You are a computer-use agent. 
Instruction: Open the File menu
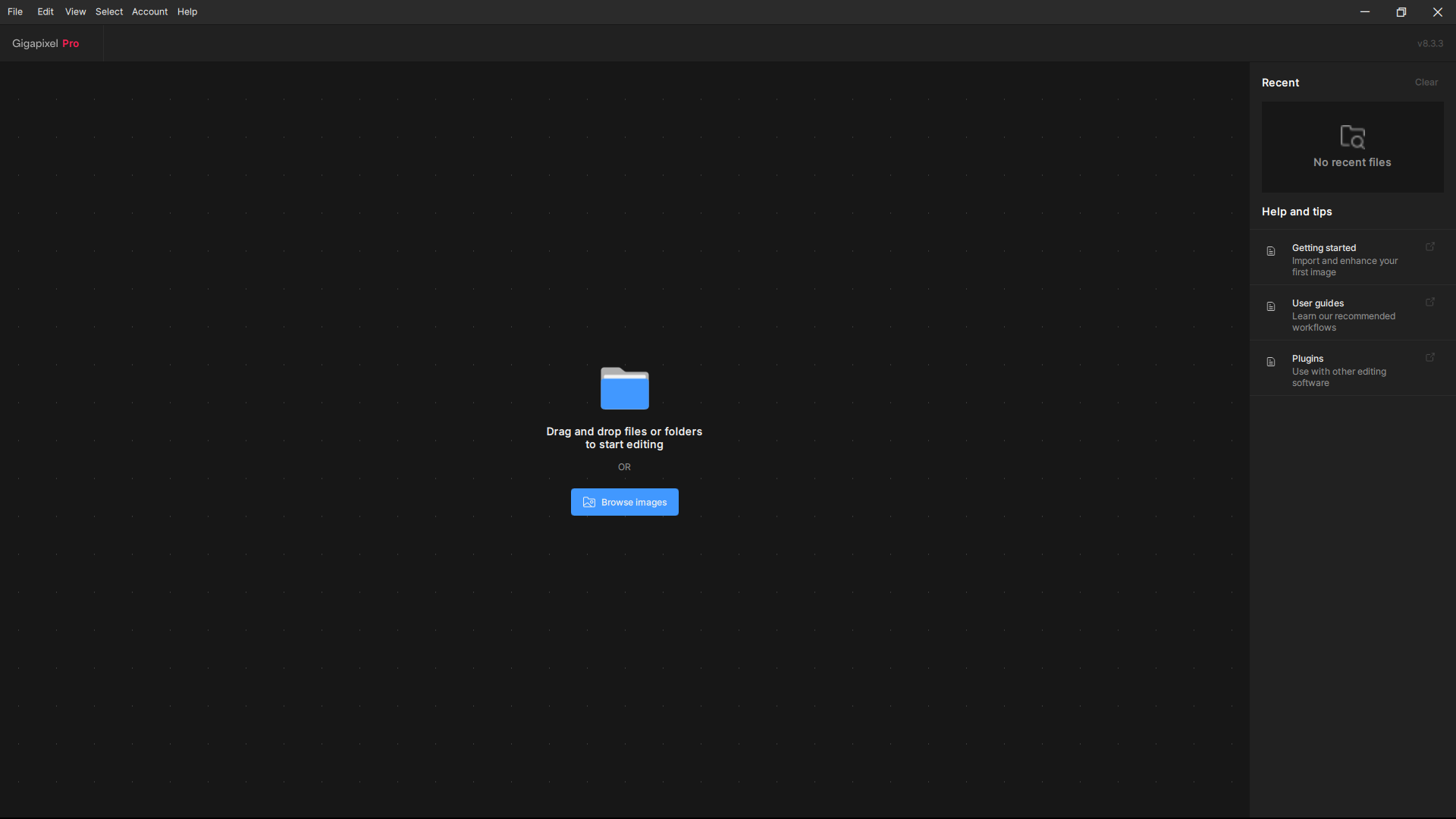[x=15, y=11]
